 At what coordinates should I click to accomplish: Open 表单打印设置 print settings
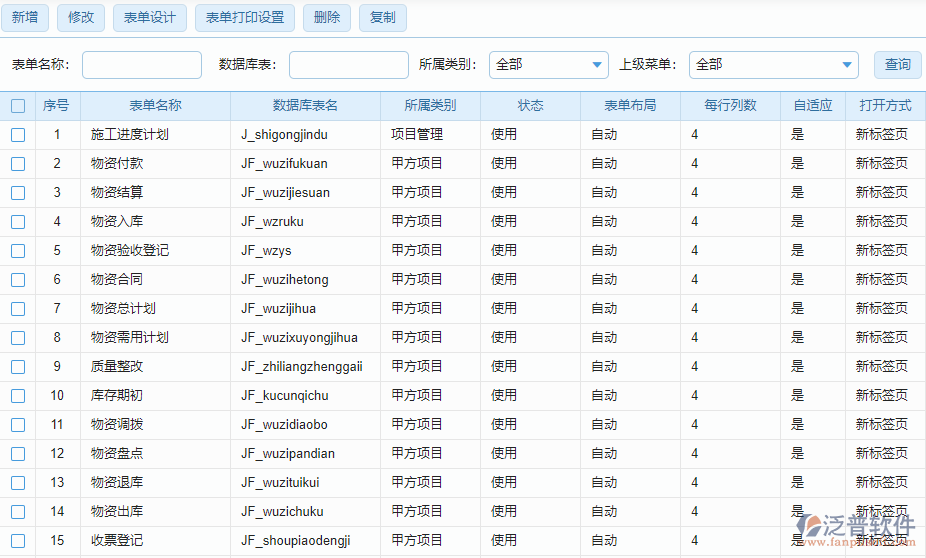pos(245,18)
